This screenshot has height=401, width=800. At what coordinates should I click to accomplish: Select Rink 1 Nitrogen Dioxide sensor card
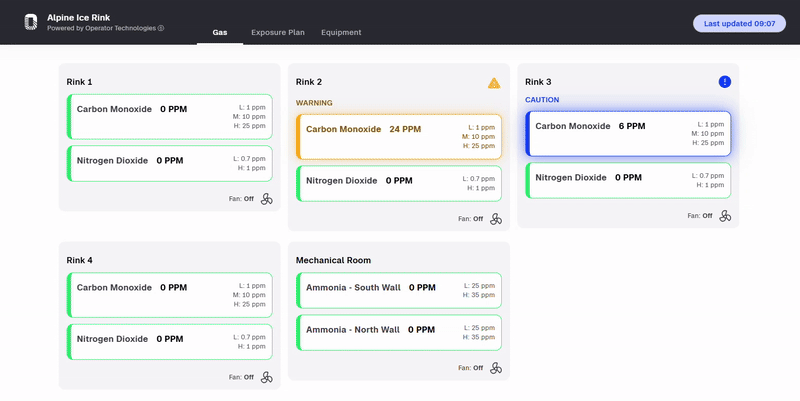pos(169,164)
